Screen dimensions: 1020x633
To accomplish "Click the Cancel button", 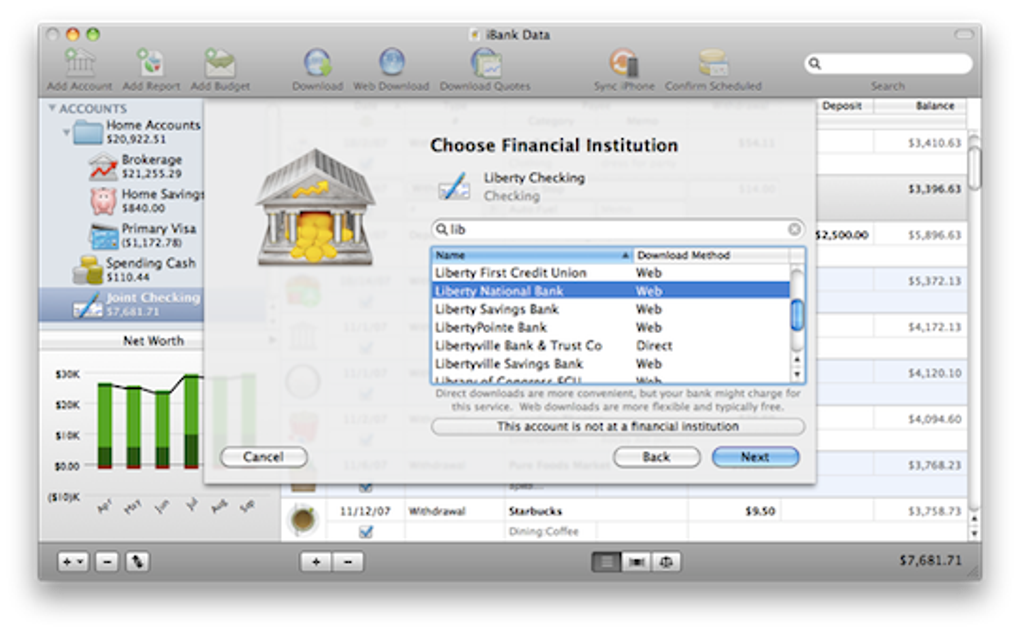I will pyautogui.click(x=263, y=457).
